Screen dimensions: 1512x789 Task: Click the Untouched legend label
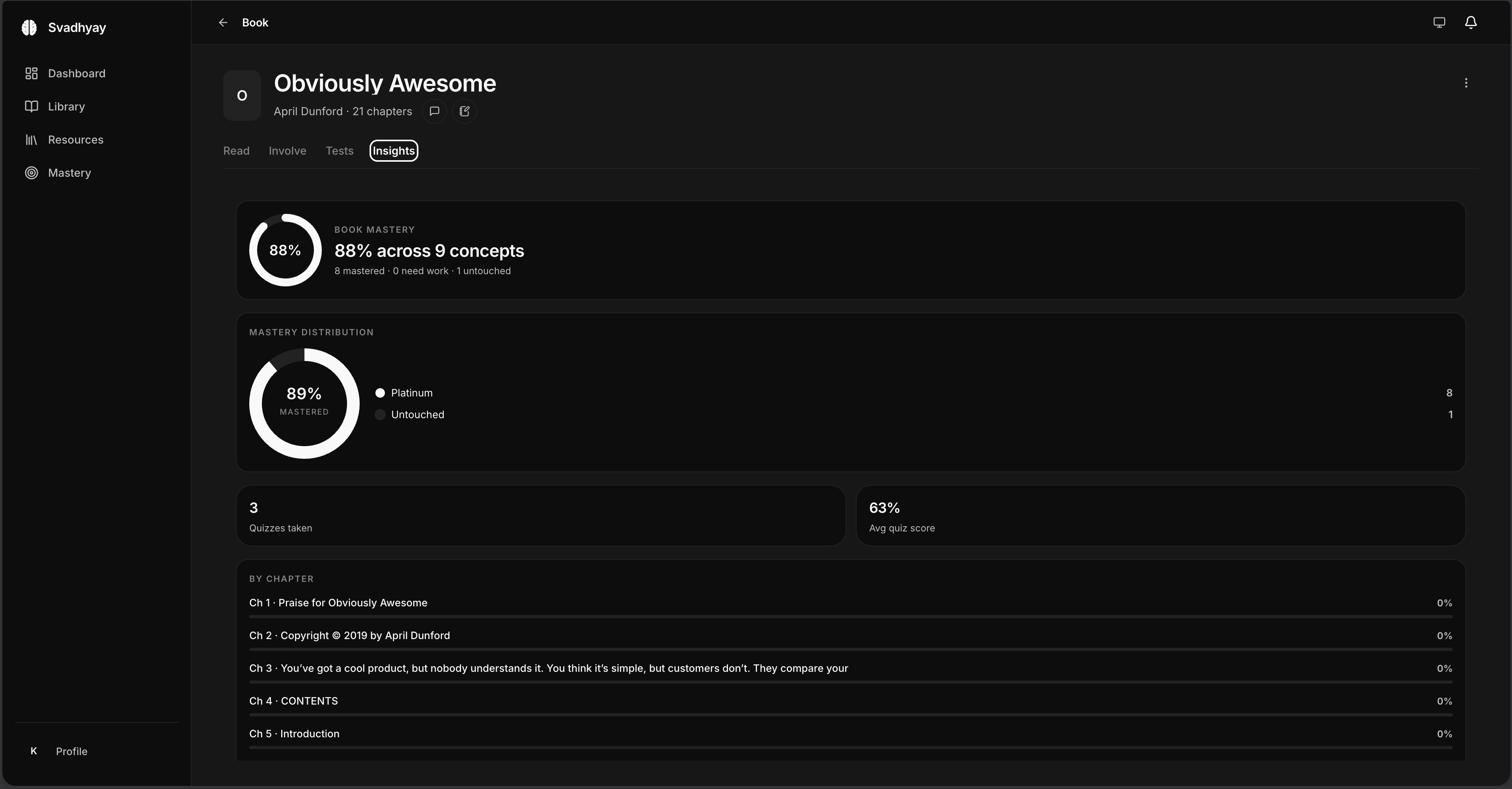418,415
